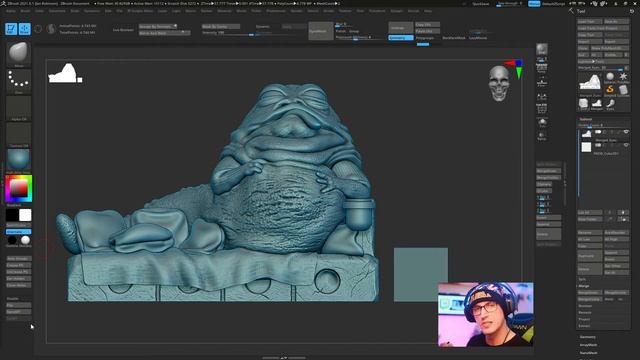Expand the Boolean subsection
640x360 pixels.
(585, 306)
